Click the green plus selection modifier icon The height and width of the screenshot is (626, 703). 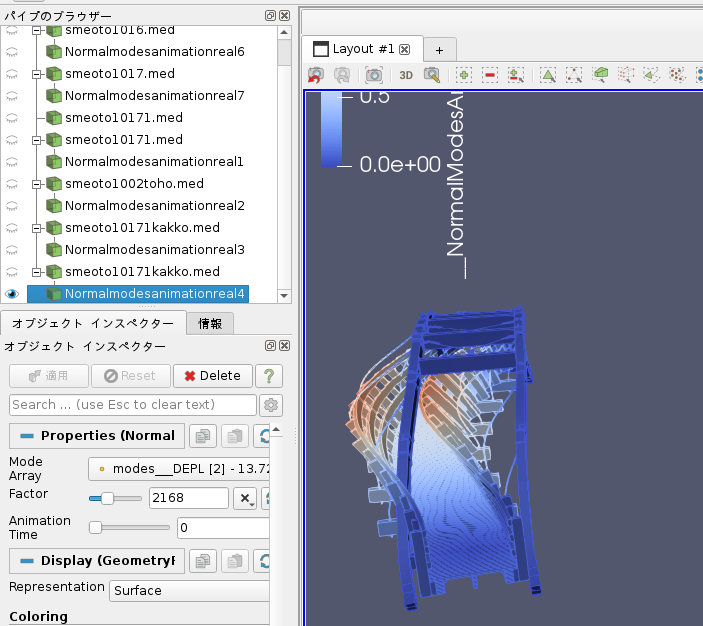click(x=464, y=75)
